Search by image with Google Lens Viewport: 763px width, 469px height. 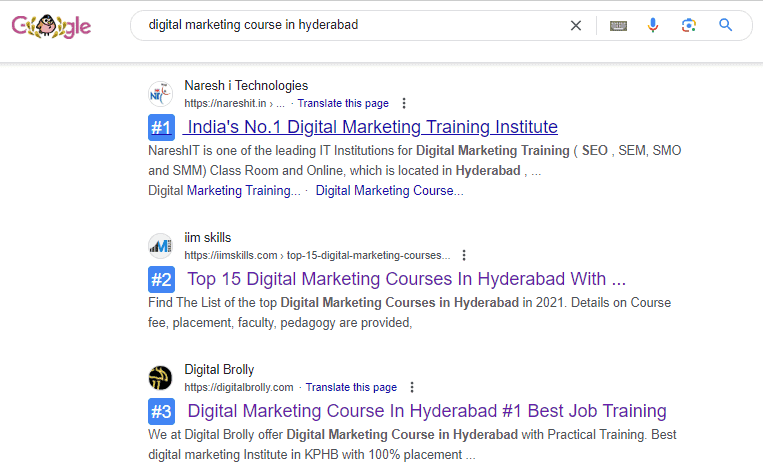(x=688, y=26)
